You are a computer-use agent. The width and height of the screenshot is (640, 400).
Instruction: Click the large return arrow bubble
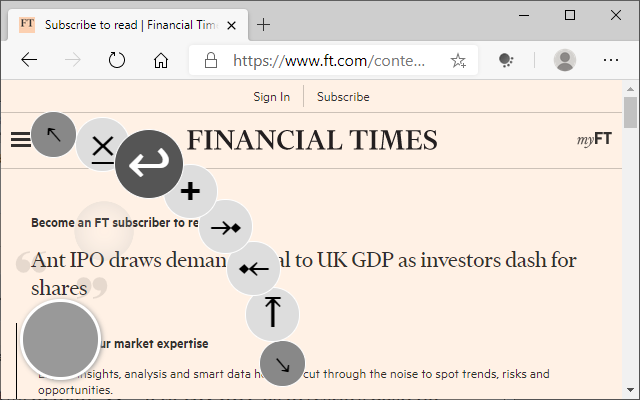point(149,164)
